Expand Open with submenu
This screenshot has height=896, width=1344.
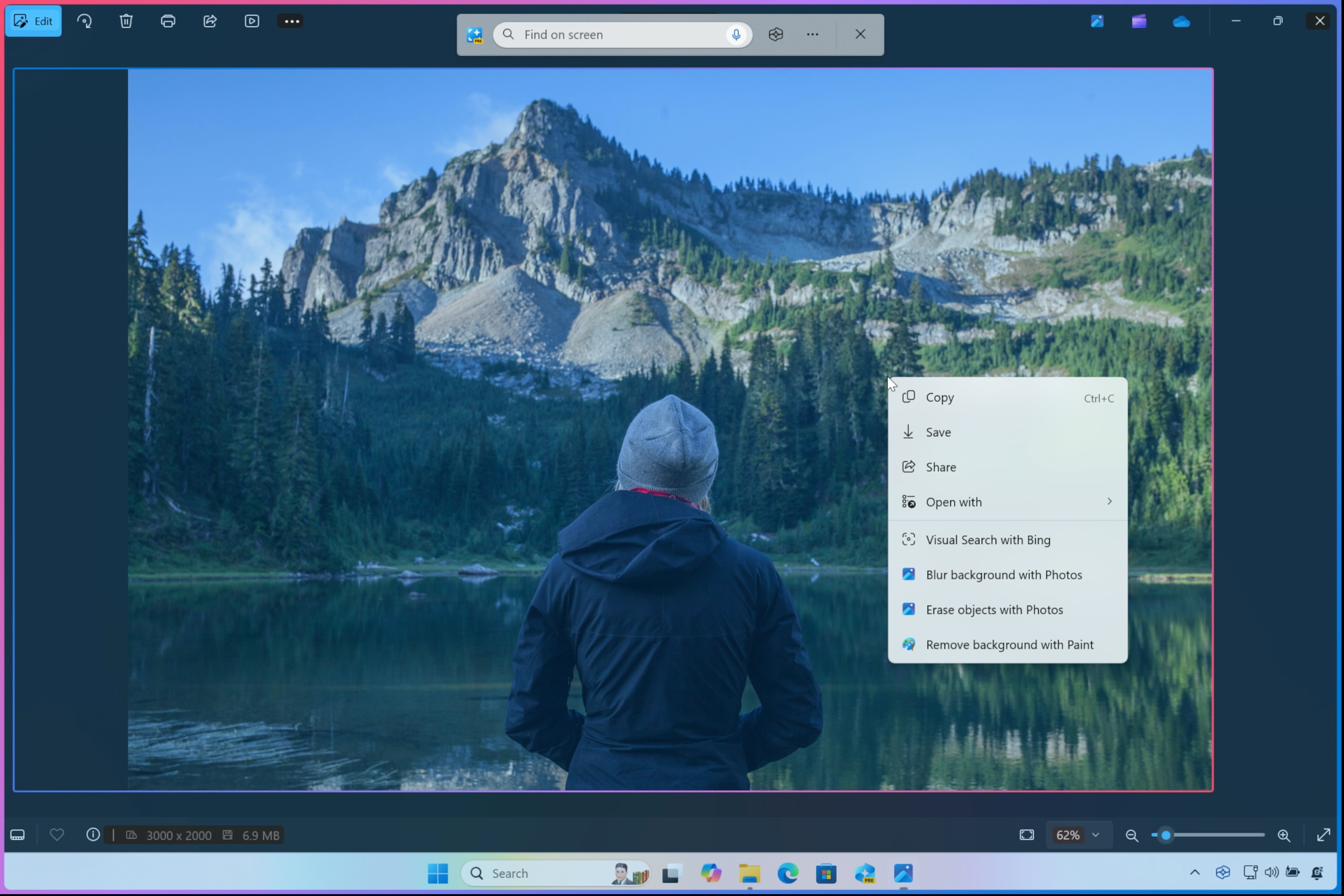click(x=1108, y=501)
